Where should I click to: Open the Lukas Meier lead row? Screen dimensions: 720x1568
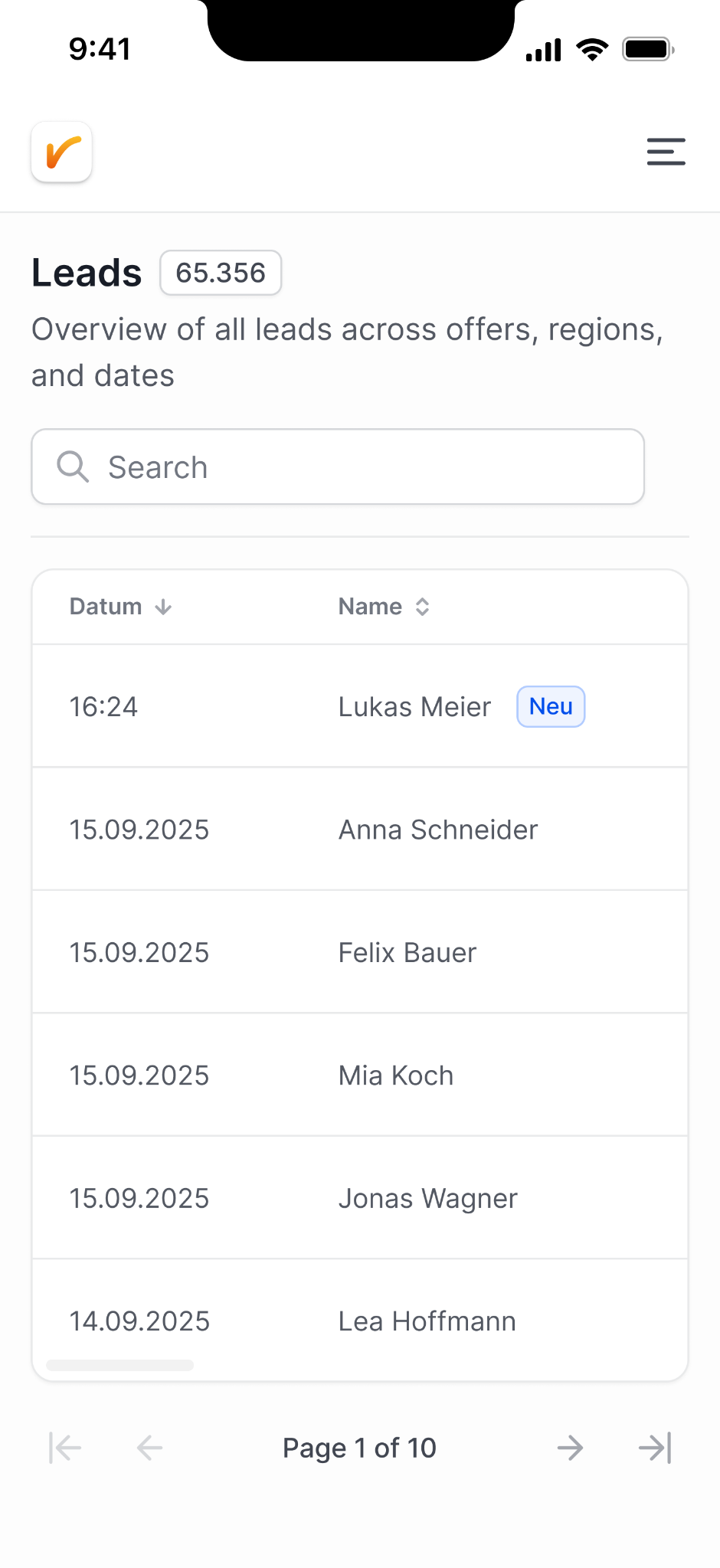[x=360, y=706]
